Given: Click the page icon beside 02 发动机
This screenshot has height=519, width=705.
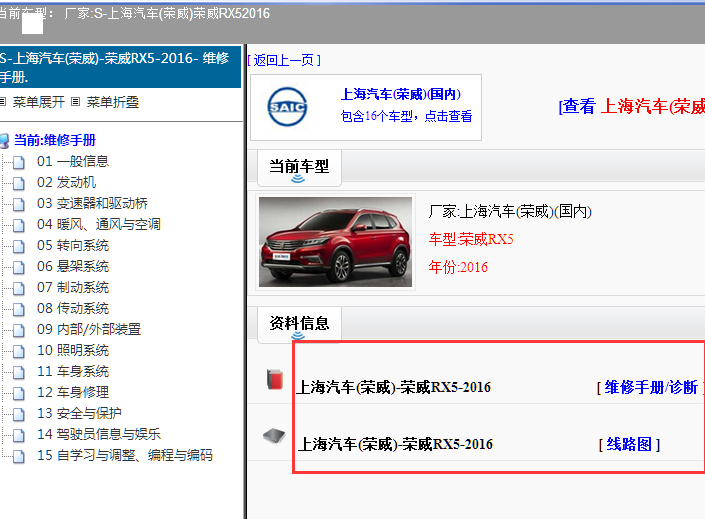Looking at the screenshot, I should tap(19, 183).
